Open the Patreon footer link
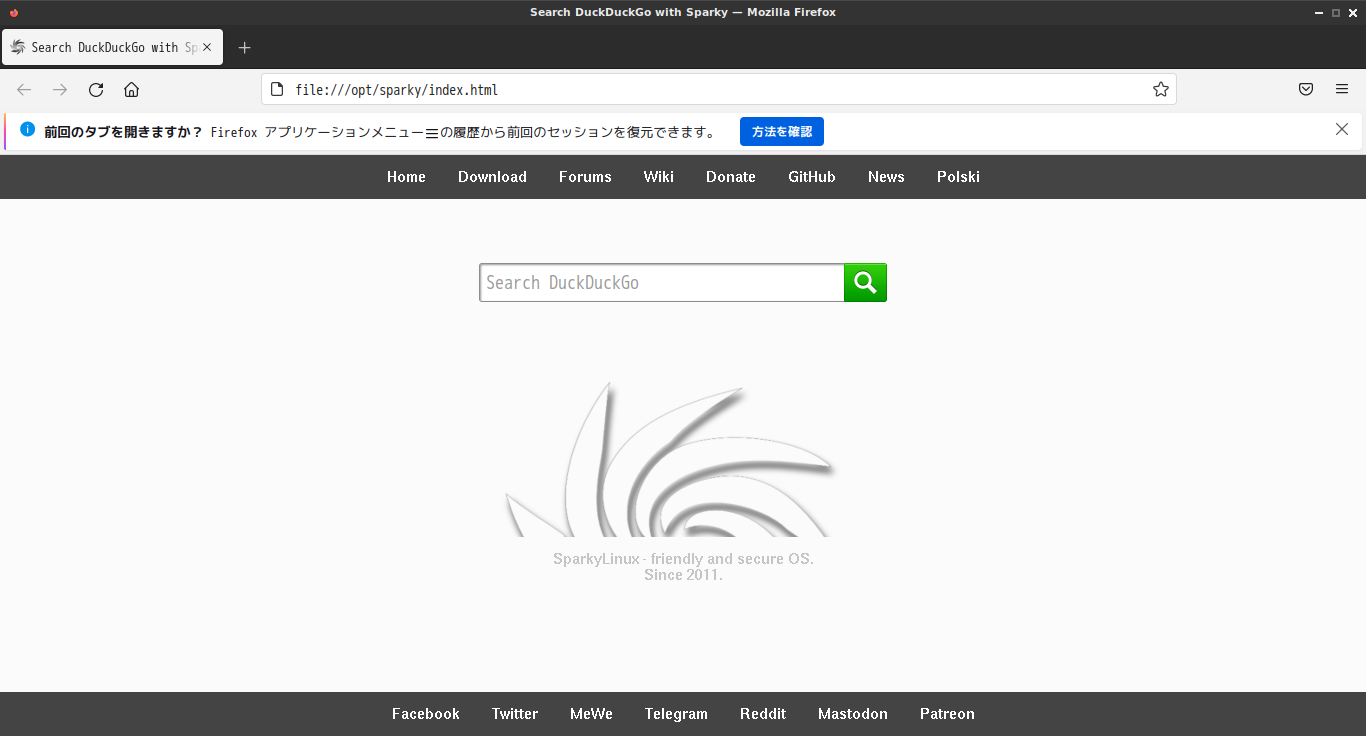Screen dimensions: 1366x736 point(947,714)
